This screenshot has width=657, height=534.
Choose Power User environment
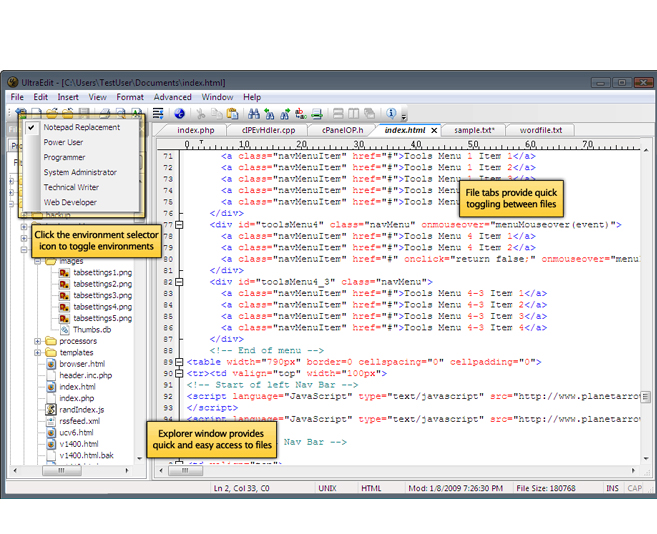[63, 142]
